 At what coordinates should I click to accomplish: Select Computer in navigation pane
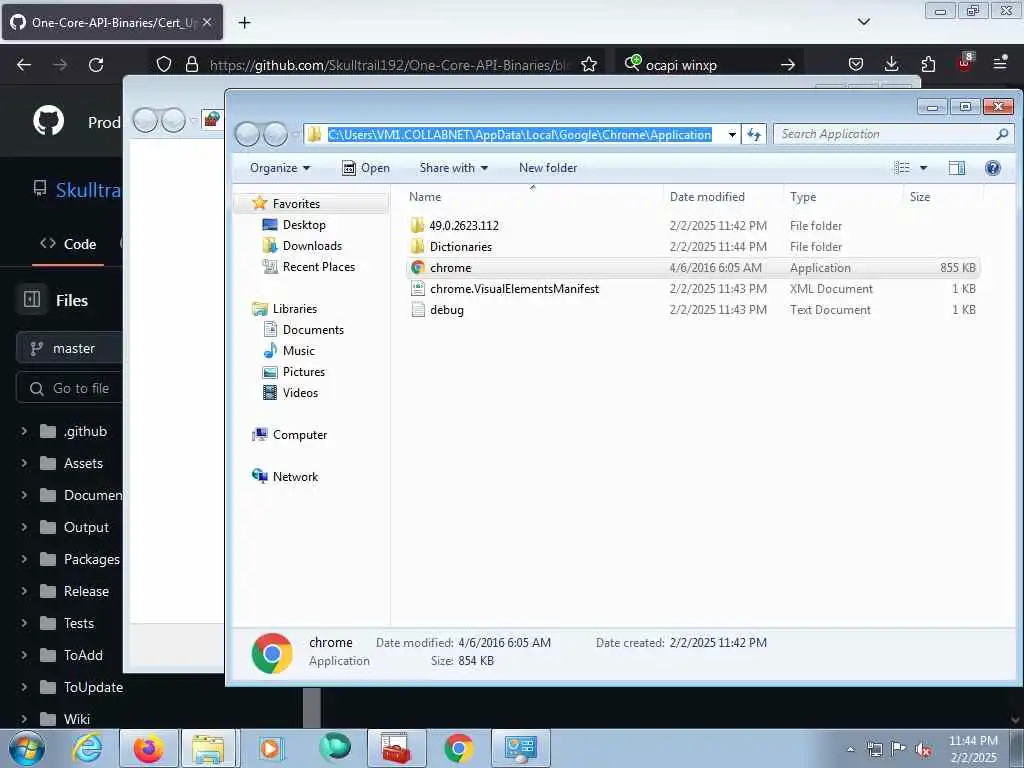(289, 435)
